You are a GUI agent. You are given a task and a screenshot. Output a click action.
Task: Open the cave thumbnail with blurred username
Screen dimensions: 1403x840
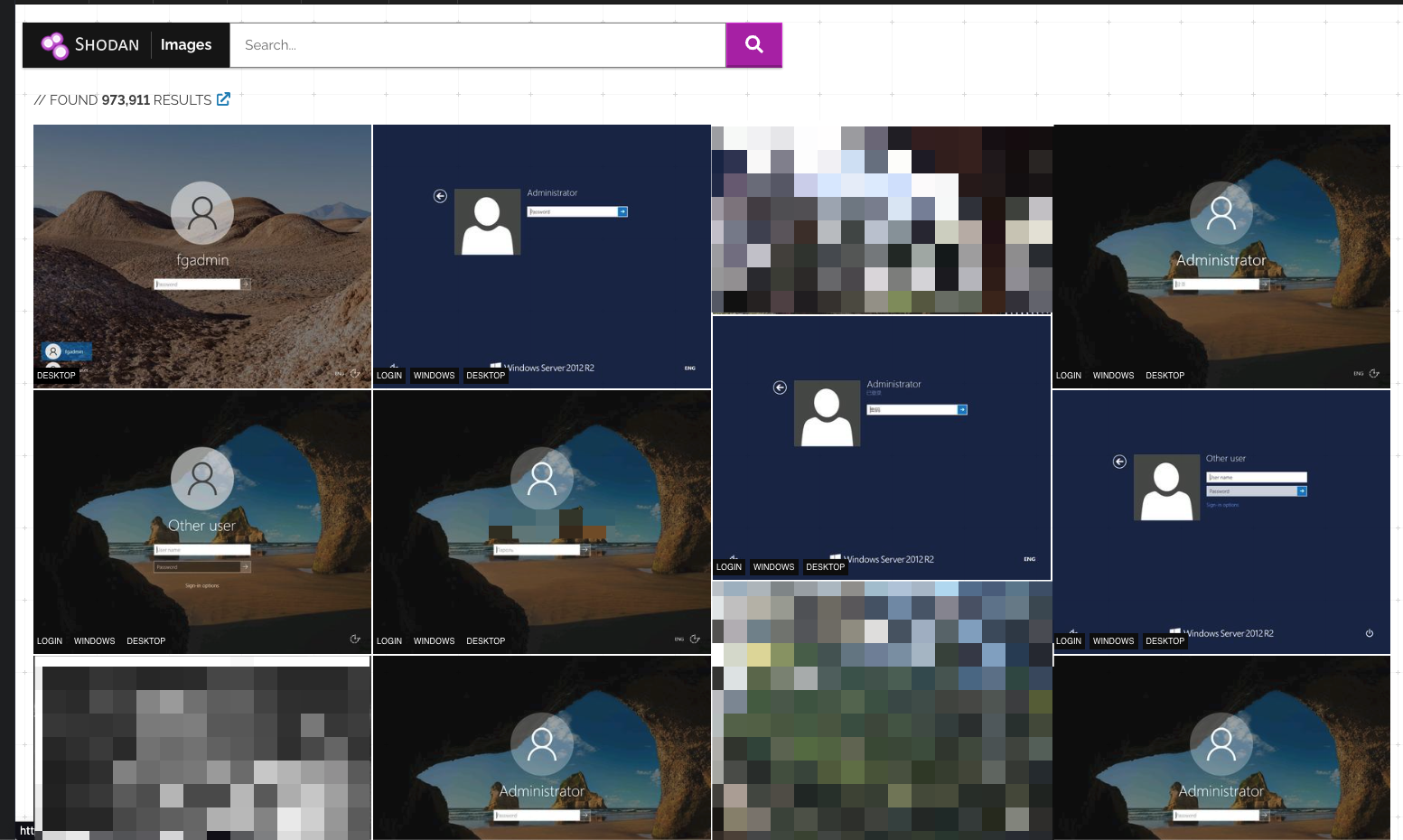click(x=542, y=522)
